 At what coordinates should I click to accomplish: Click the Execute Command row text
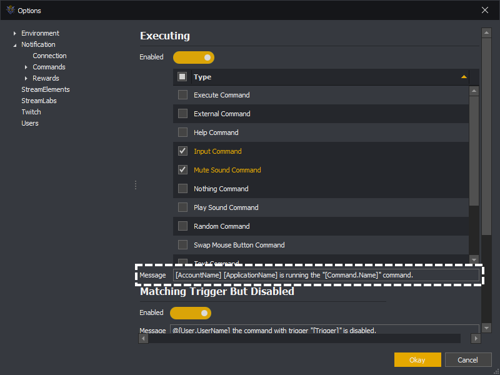coord(222,95)
